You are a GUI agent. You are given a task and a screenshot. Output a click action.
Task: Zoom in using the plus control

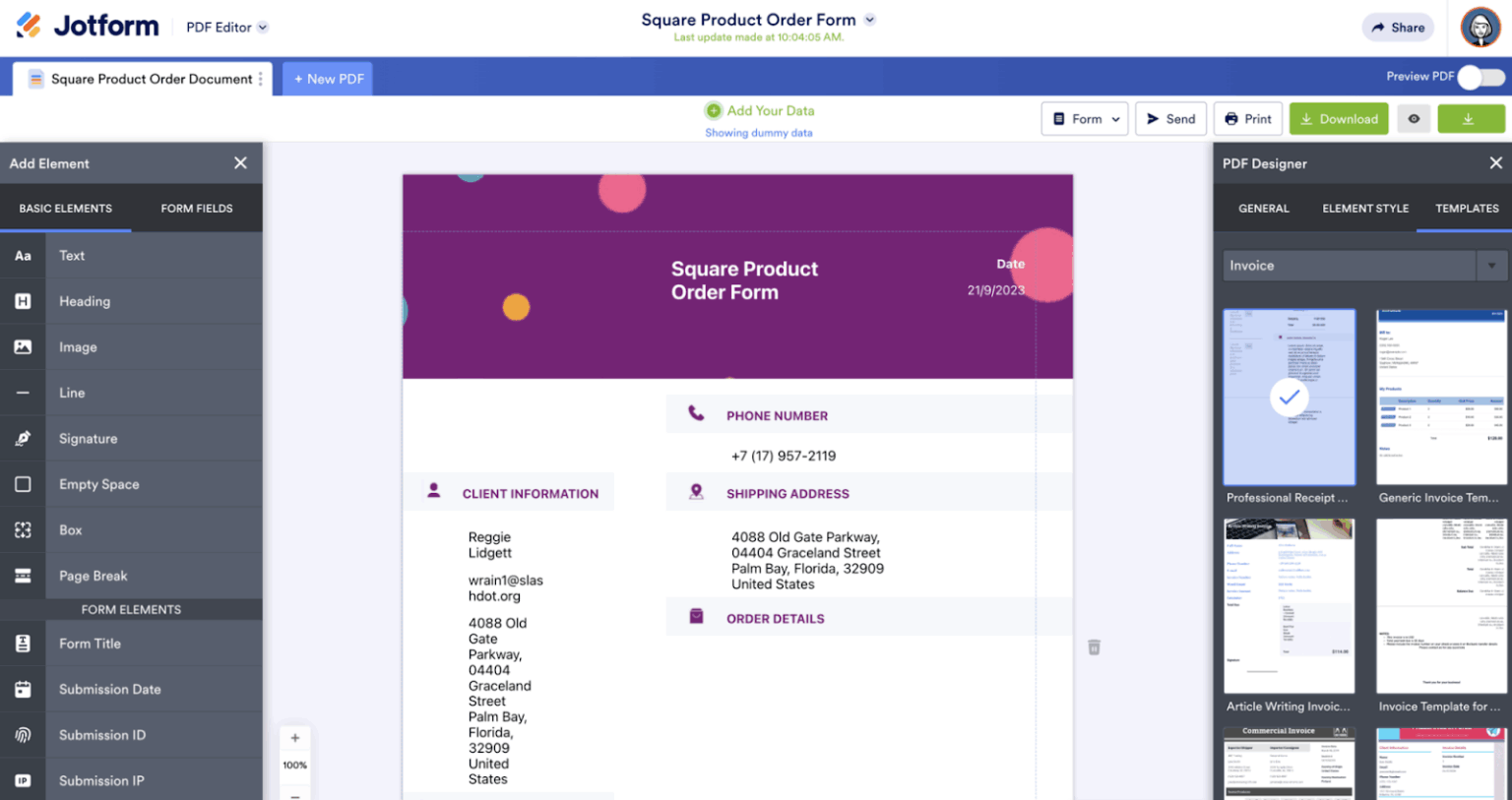coord(294,736)
